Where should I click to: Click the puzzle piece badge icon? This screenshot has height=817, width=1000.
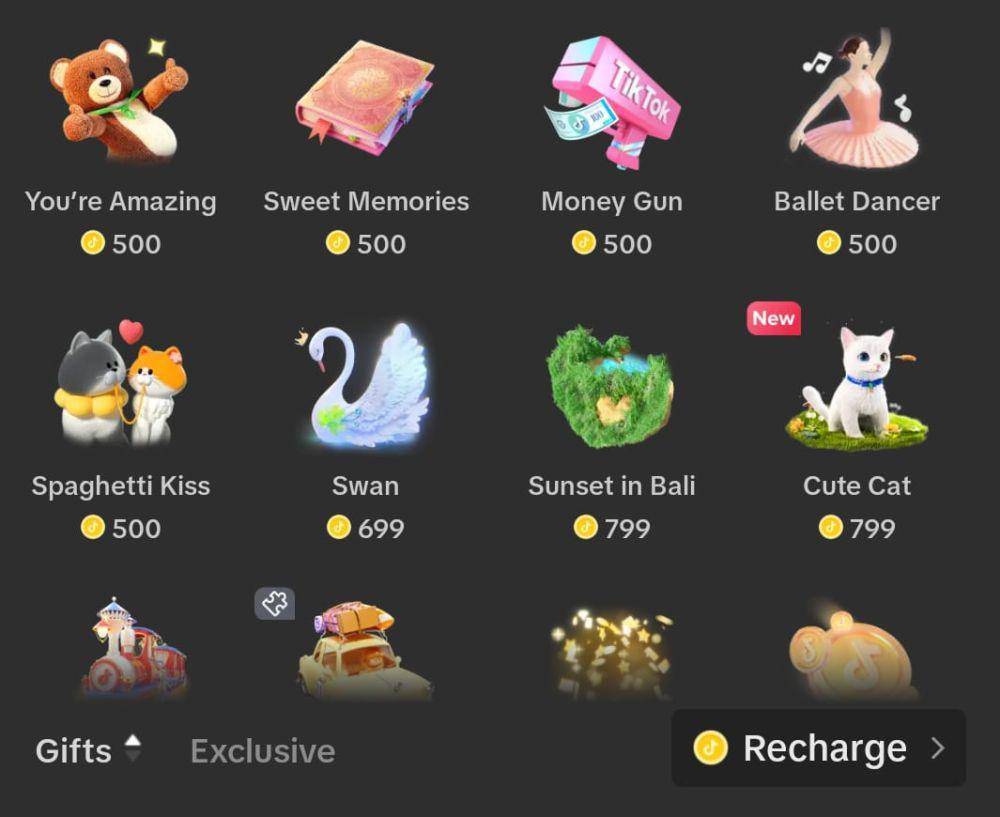pyautogui.click(x=275, y=603)
